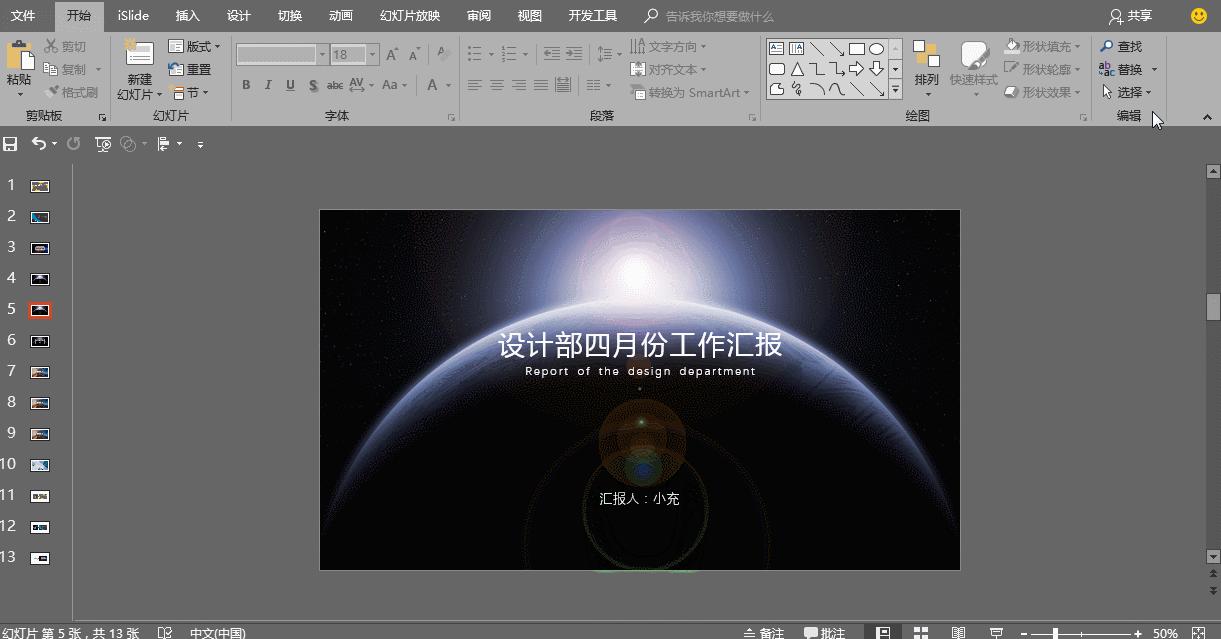Expand the Shape Fill dropdown
Viewport: 1221px width, 639px height.
click(x=1078, y=46)
